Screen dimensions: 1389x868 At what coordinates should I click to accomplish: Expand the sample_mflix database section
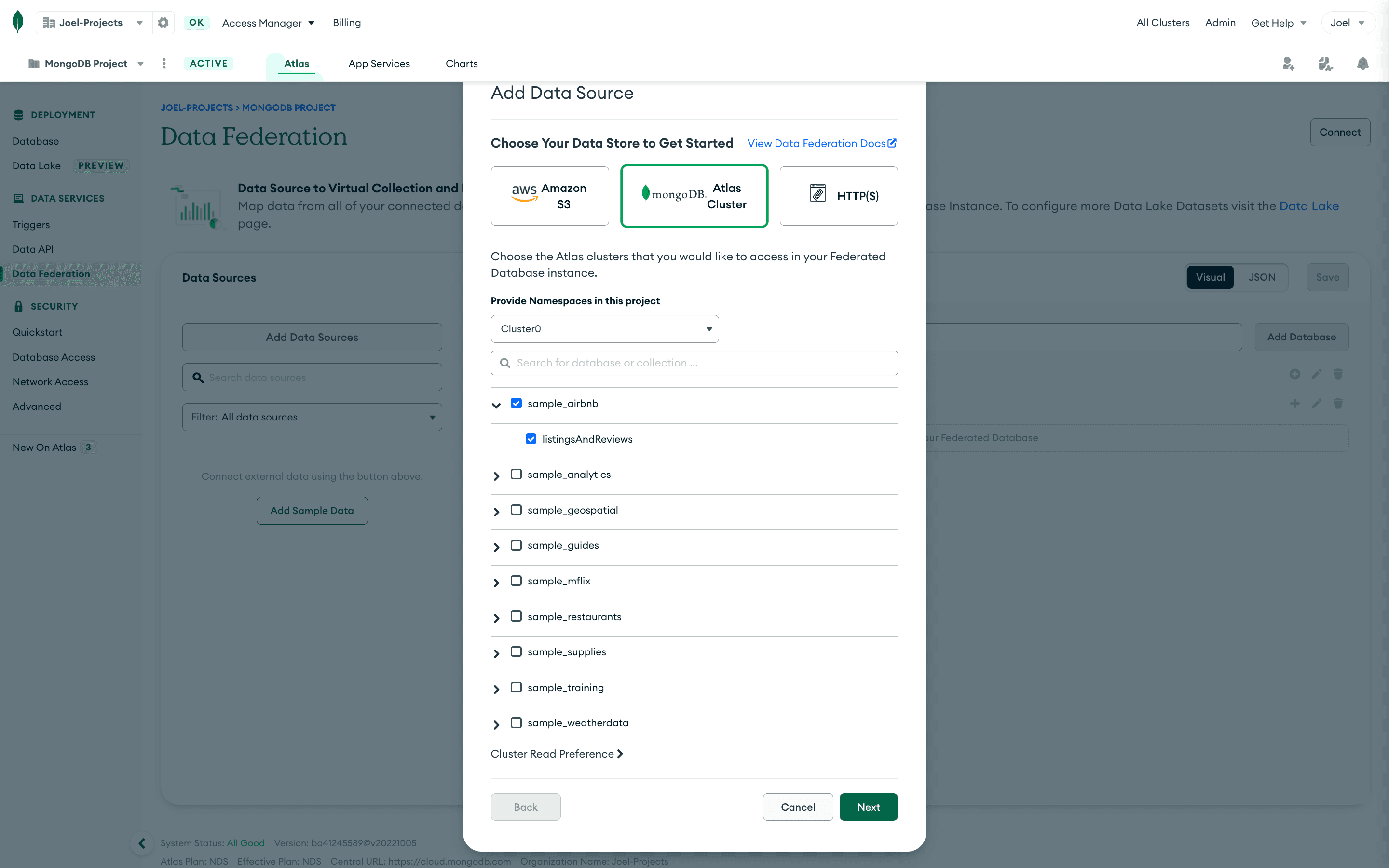(497, 582)
